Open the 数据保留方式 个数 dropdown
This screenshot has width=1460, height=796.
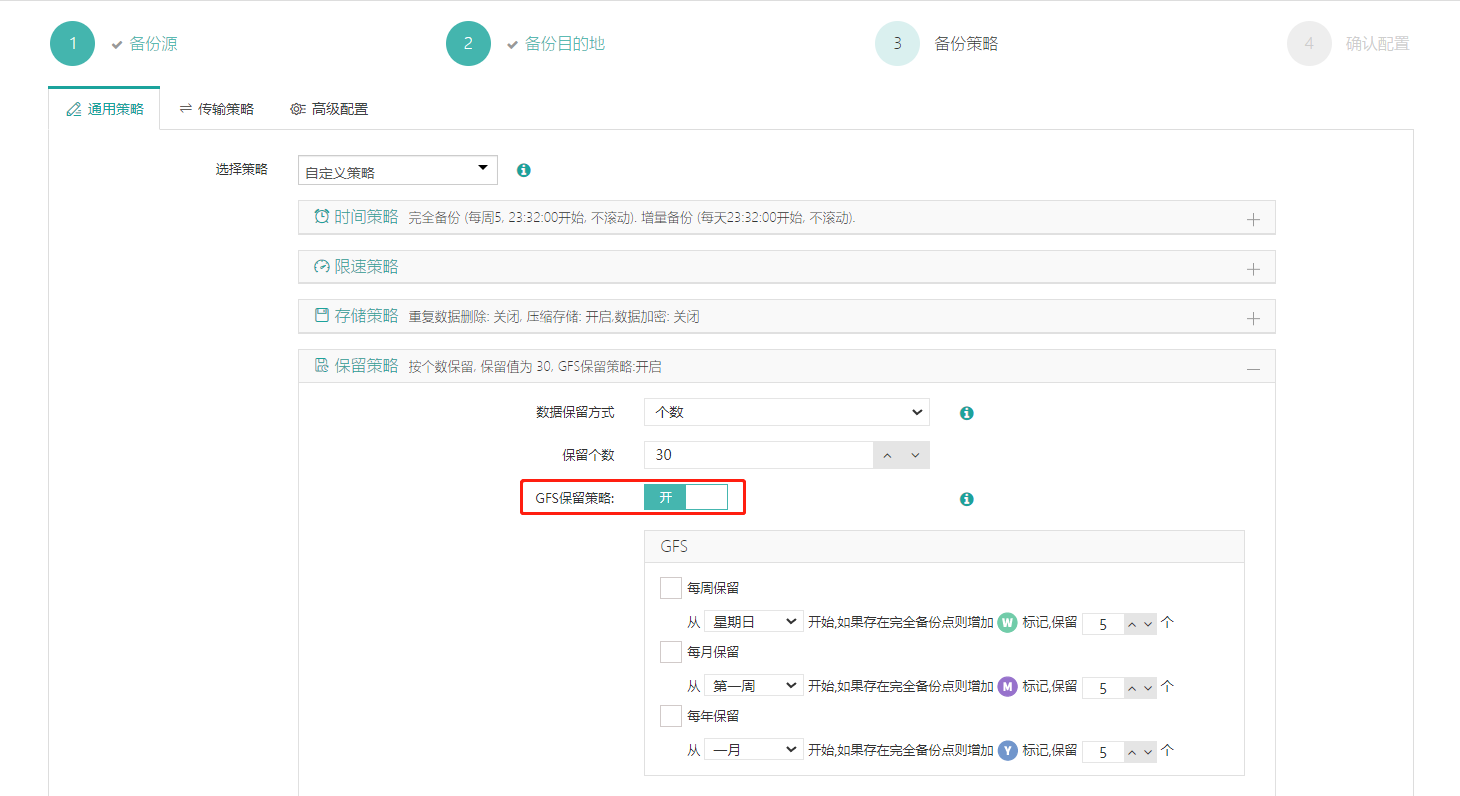tap(787, 412)
